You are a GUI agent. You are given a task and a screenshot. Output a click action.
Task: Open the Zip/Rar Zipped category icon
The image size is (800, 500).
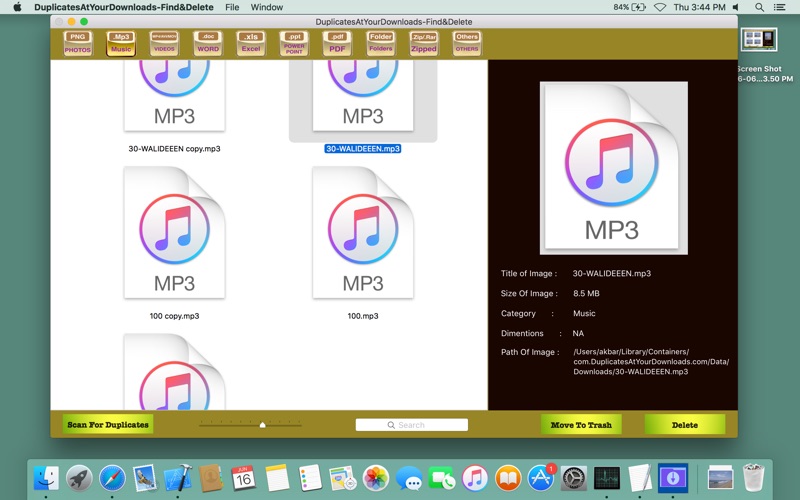point(423,43)
